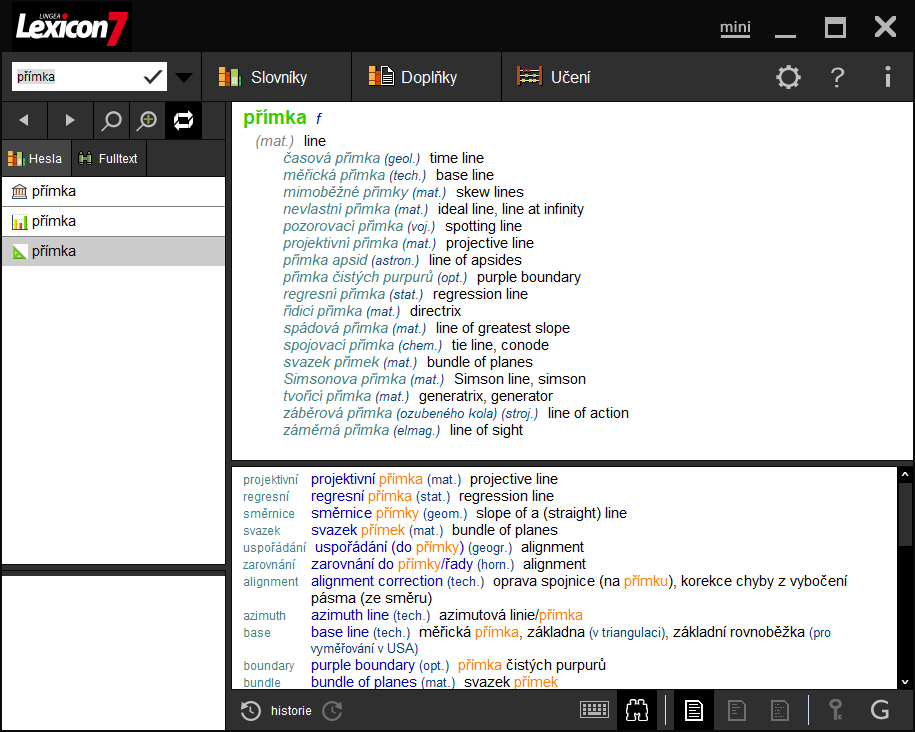Activate the binoculars fulltext search icon
915x732 pixels.
tap(636, 710)
